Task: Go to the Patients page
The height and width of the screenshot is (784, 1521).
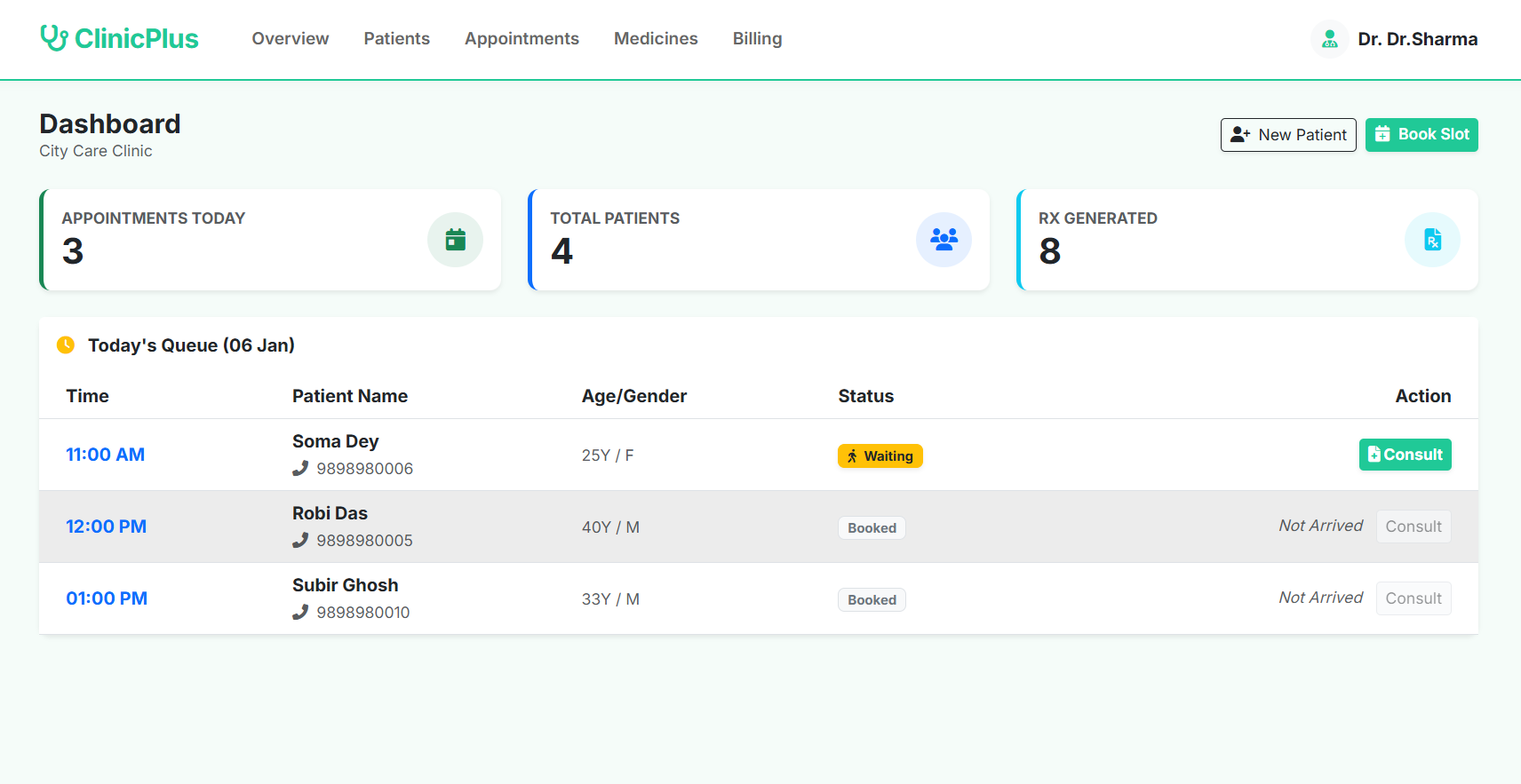Action: click(x=396, y=38)
